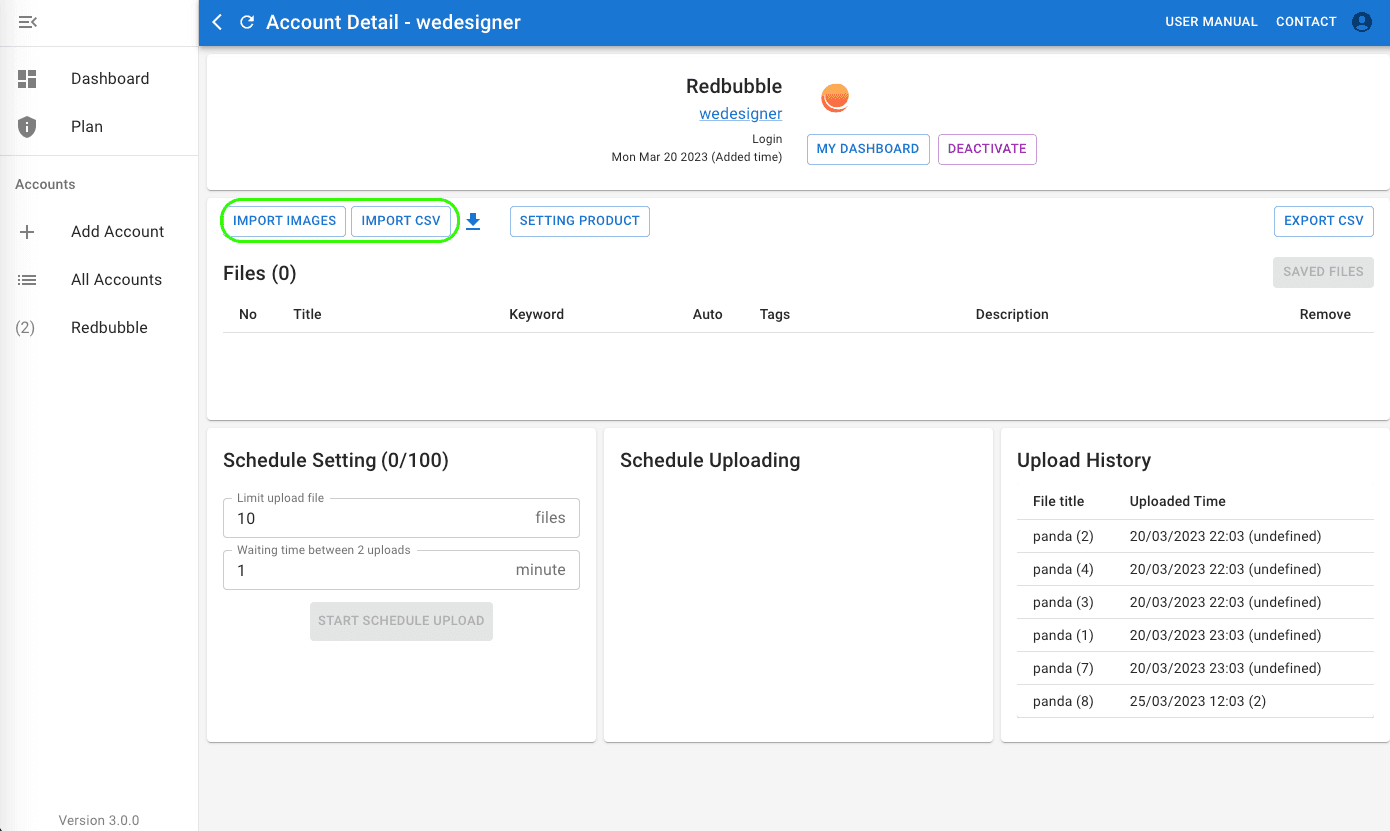Click the Redbubble orange logo

point(835,97)
